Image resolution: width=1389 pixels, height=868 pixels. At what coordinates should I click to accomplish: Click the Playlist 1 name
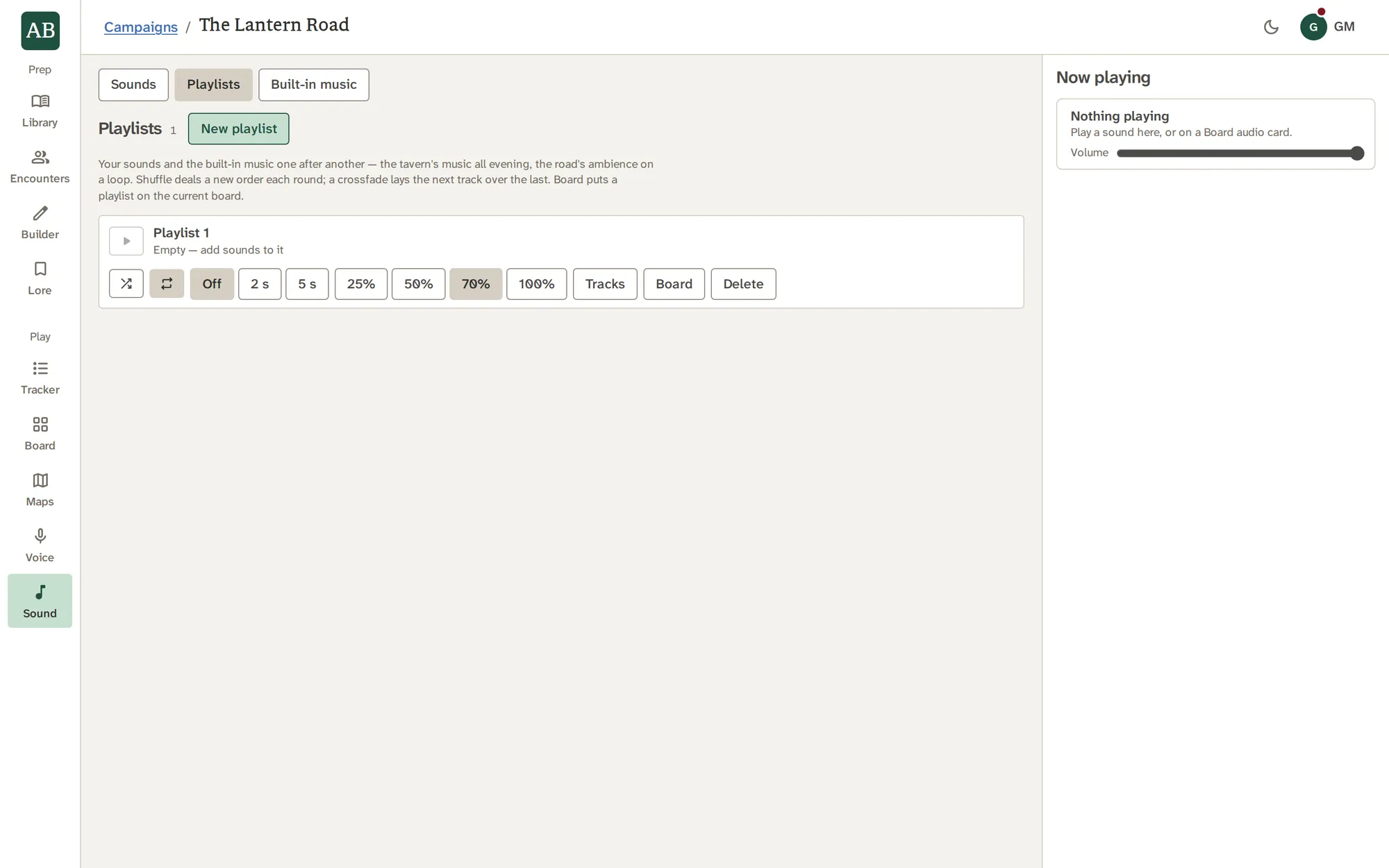coord(181,233)
